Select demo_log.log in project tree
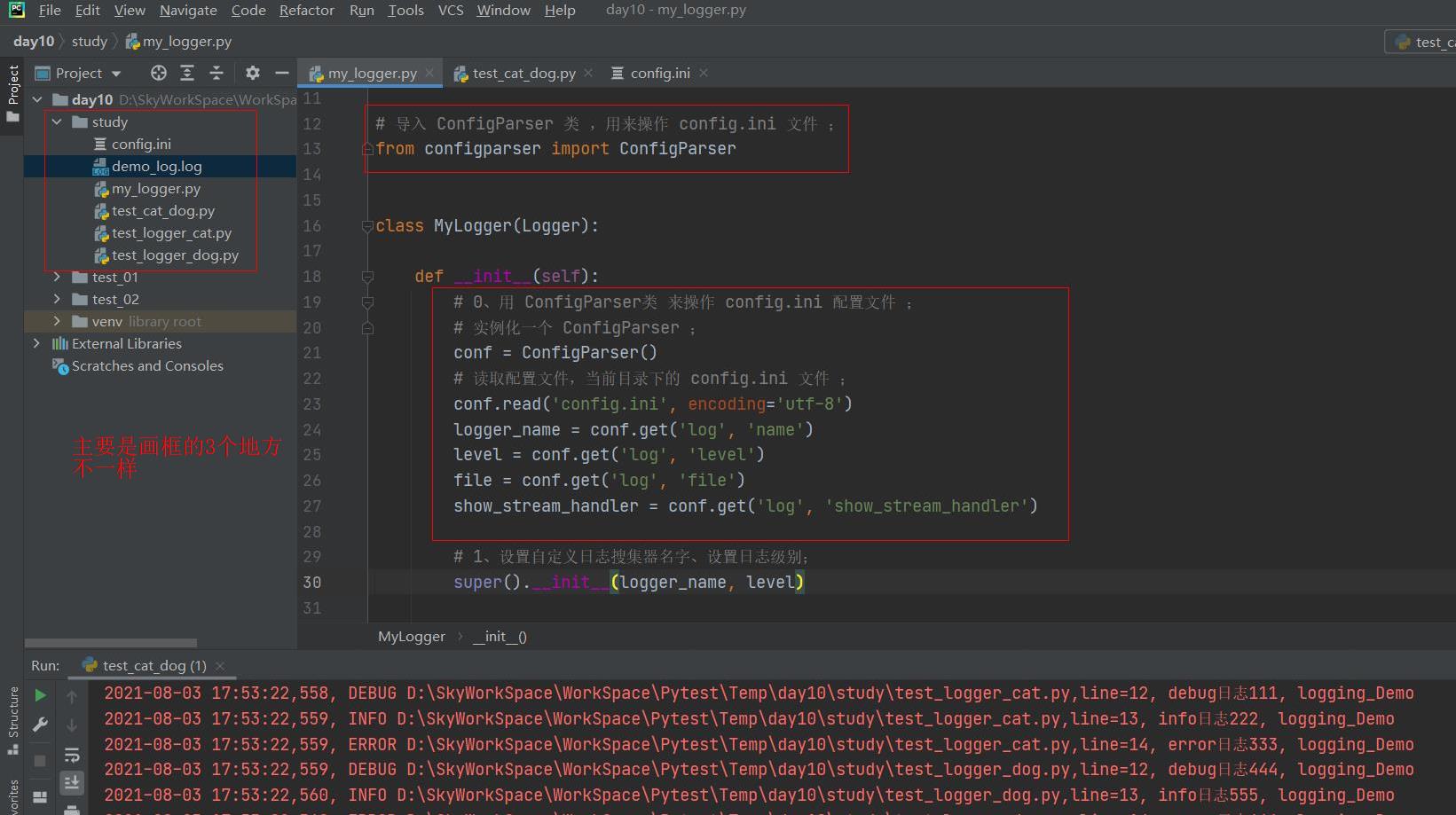 pyautogui.click(x=147, y=166)
